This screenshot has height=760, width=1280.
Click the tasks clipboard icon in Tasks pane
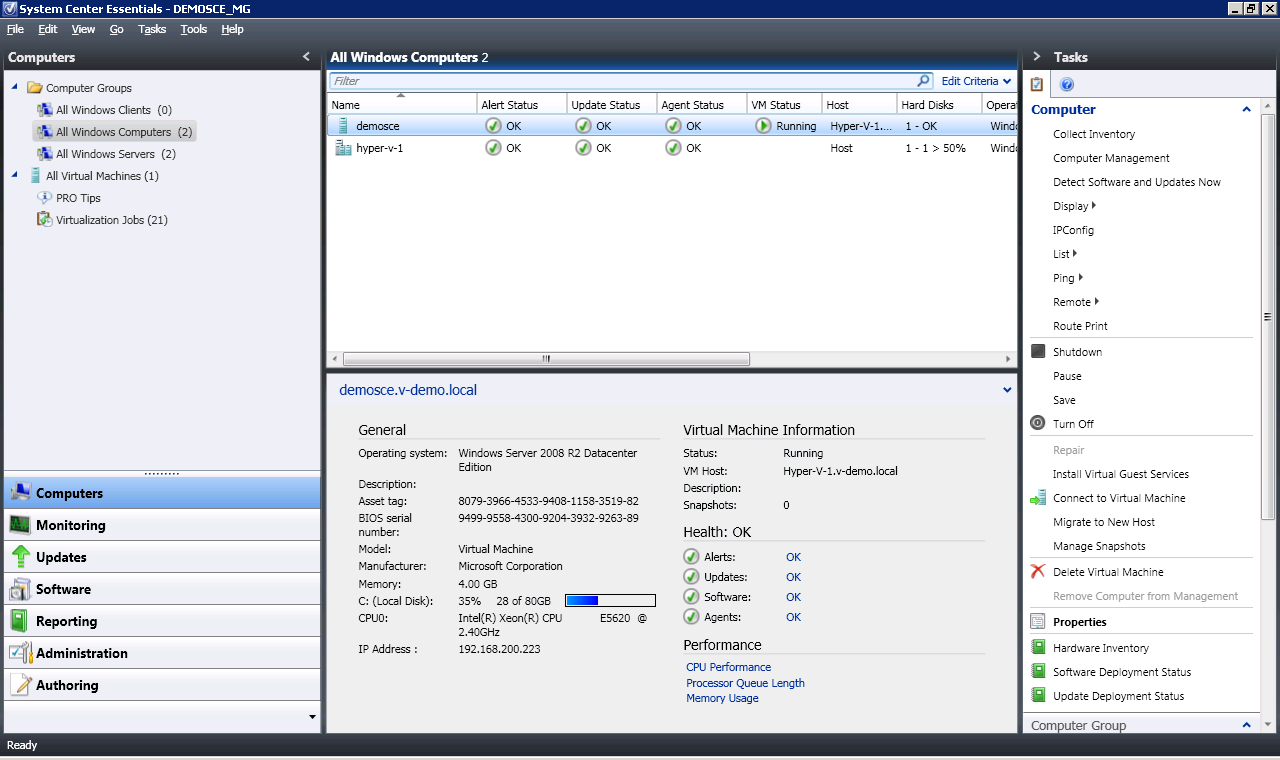[1037, 85]
